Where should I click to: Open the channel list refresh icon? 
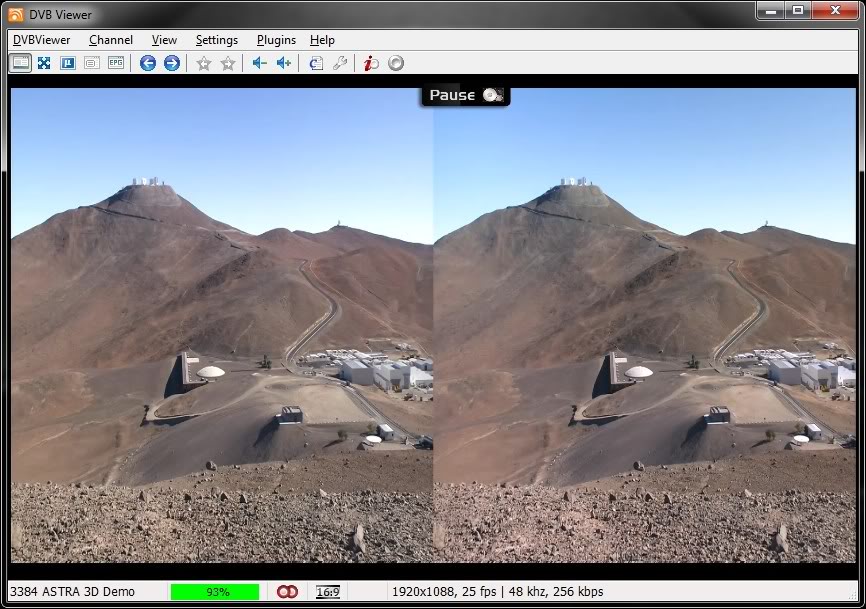[316, 63]
